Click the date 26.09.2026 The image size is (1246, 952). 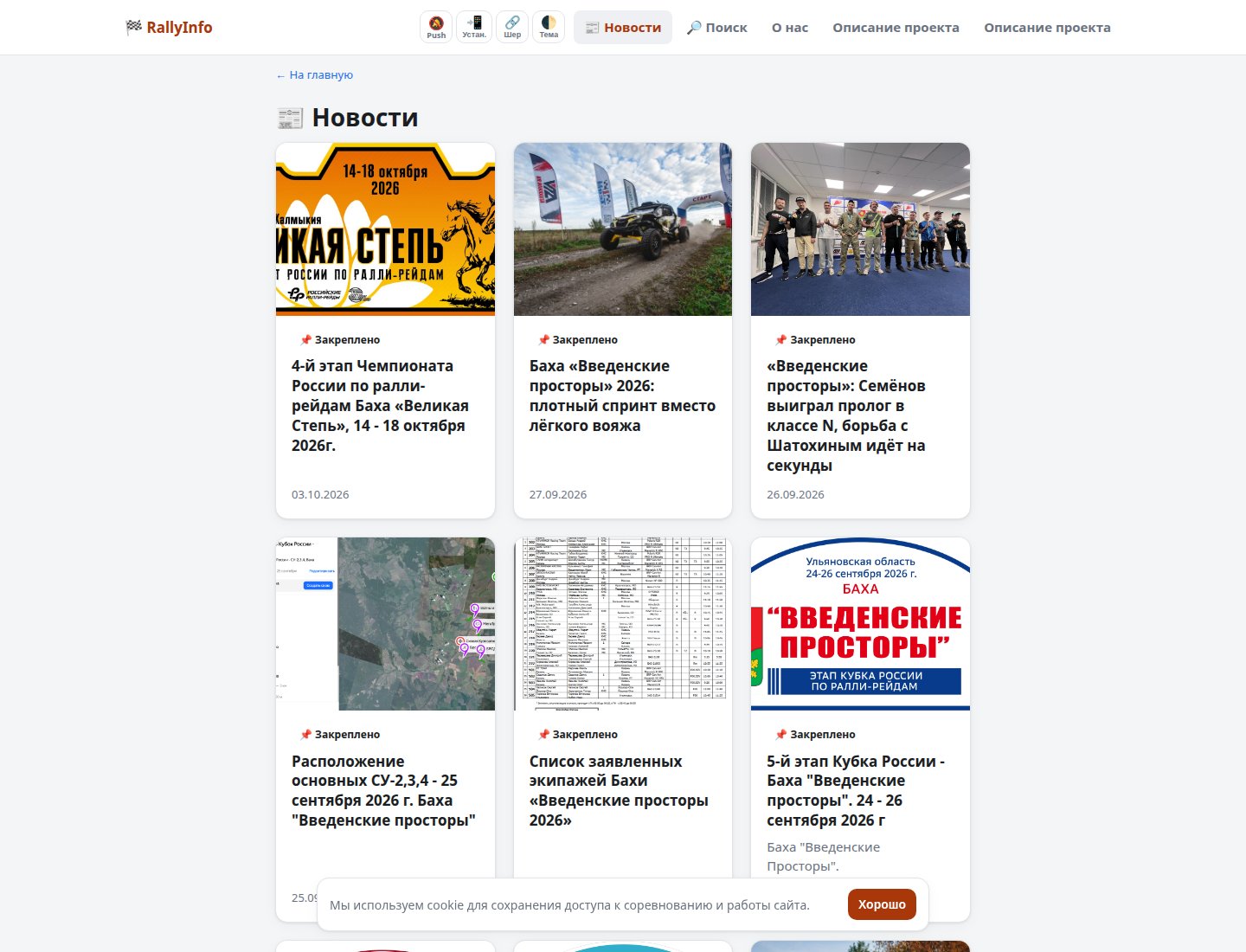tap(795, 495)
